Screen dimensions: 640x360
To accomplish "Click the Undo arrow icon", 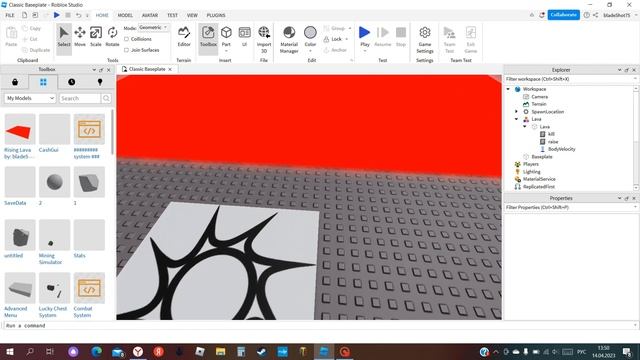I will [78, 15].
